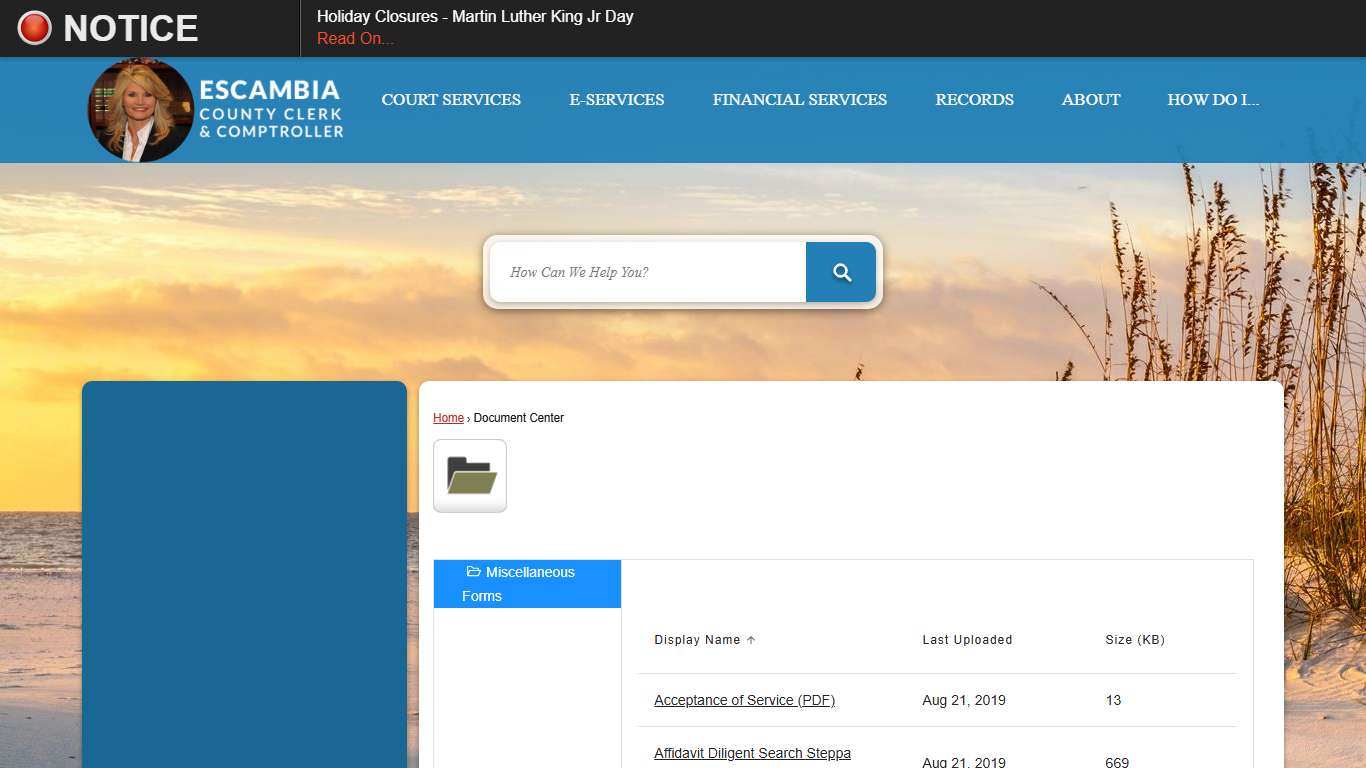This screenshot has width=1366, height=768.
Task: Click the magnifying glass search icon
Action: point(840,271)
